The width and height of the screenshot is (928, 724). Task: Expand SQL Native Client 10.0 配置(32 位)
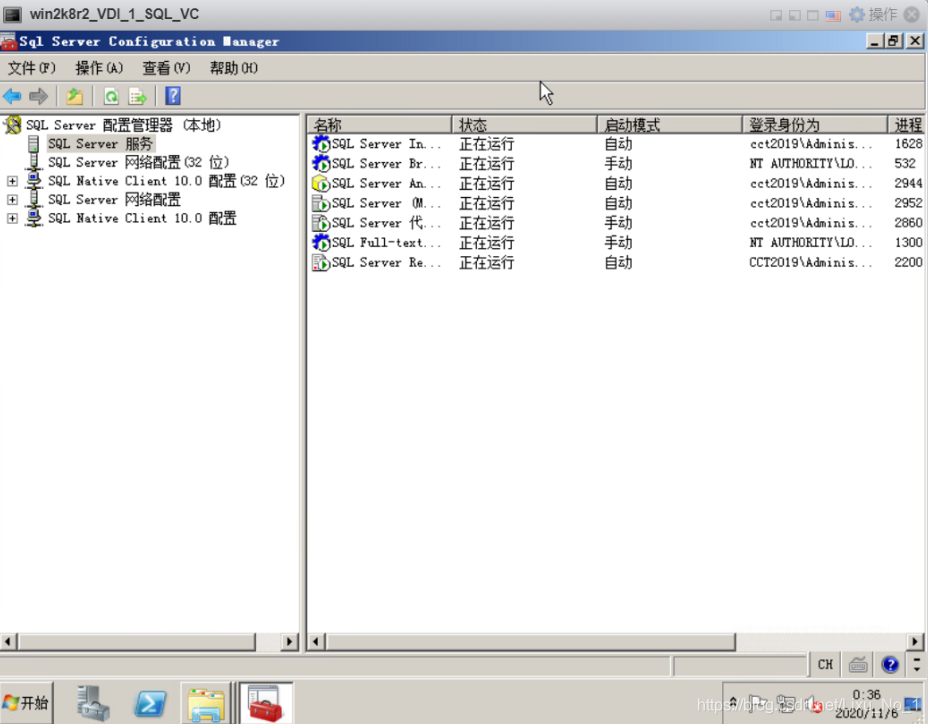[x=12, y=181]
